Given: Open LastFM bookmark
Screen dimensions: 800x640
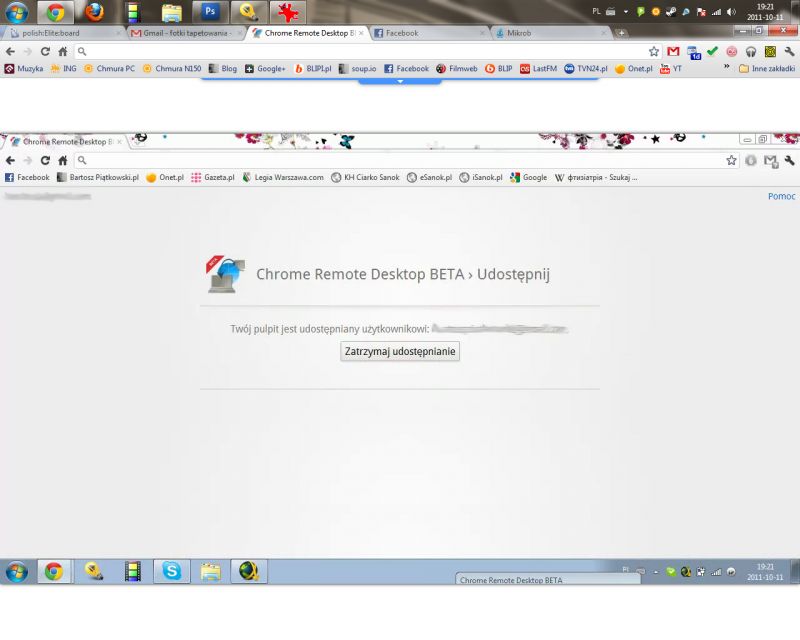Looking at the screenshot, I should tap(538, 68).
